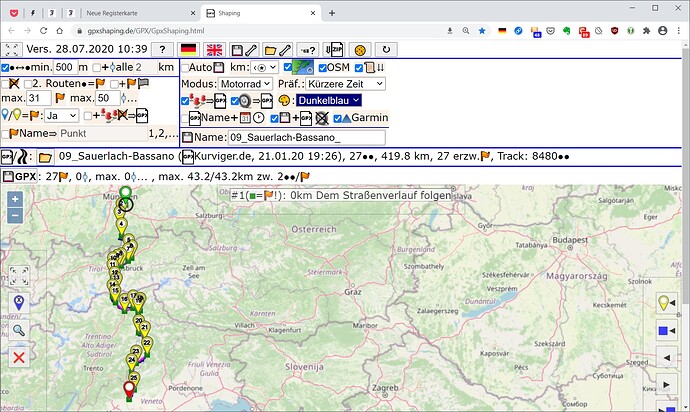Click the ZIP download icon
The image size is (690, 412).
(334, 50)
